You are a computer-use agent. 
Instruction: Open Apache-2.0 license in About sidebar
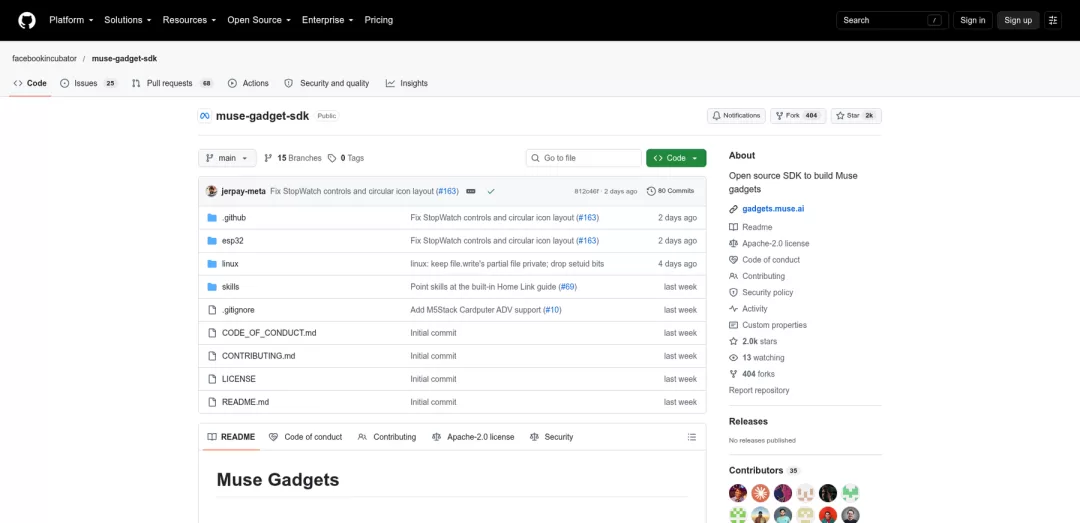pos(769,243)
